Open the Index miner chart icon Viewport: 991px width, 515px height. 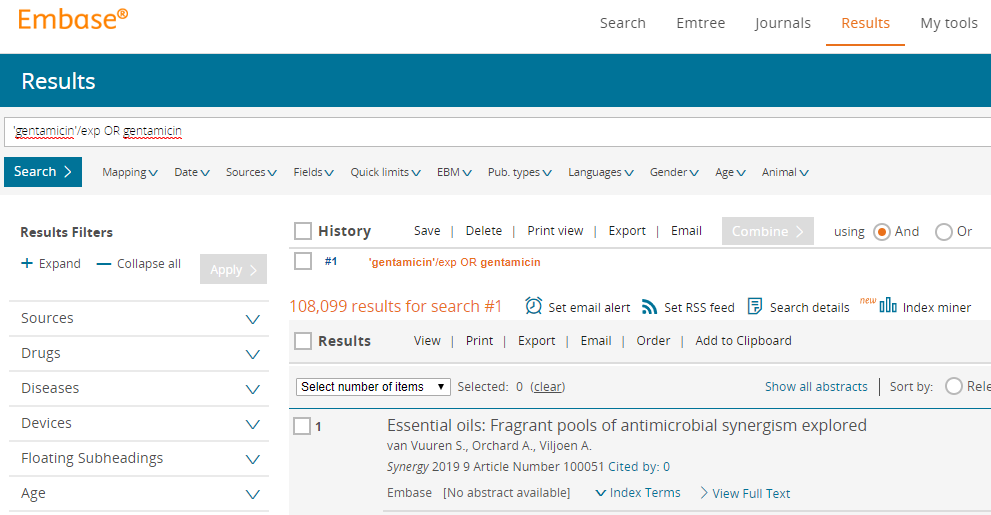pyautogui.click(x=888, y=305)
